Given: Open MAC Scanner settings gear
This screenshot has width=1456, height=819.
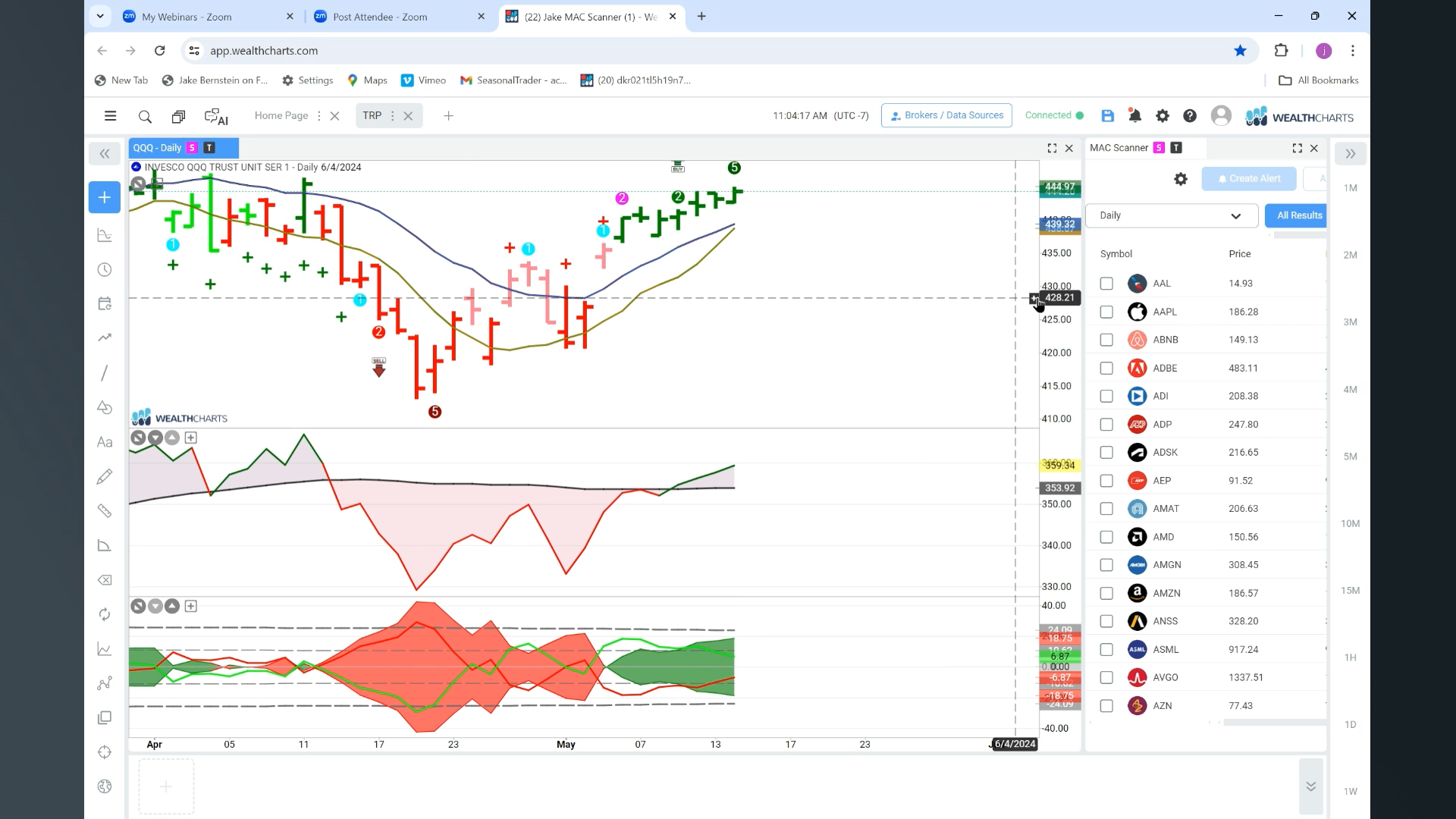Looking at the screenshot, I should (x=1181, y=179).
